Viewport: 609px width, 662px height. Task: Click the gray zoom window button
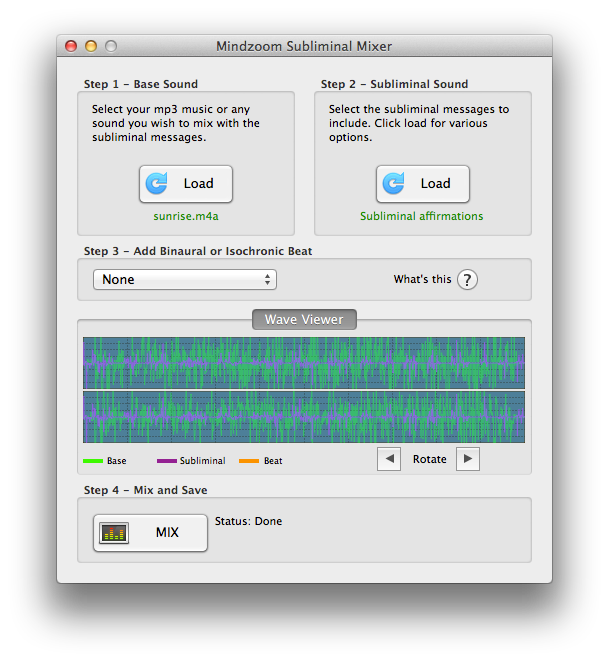[x=111, y=46]
